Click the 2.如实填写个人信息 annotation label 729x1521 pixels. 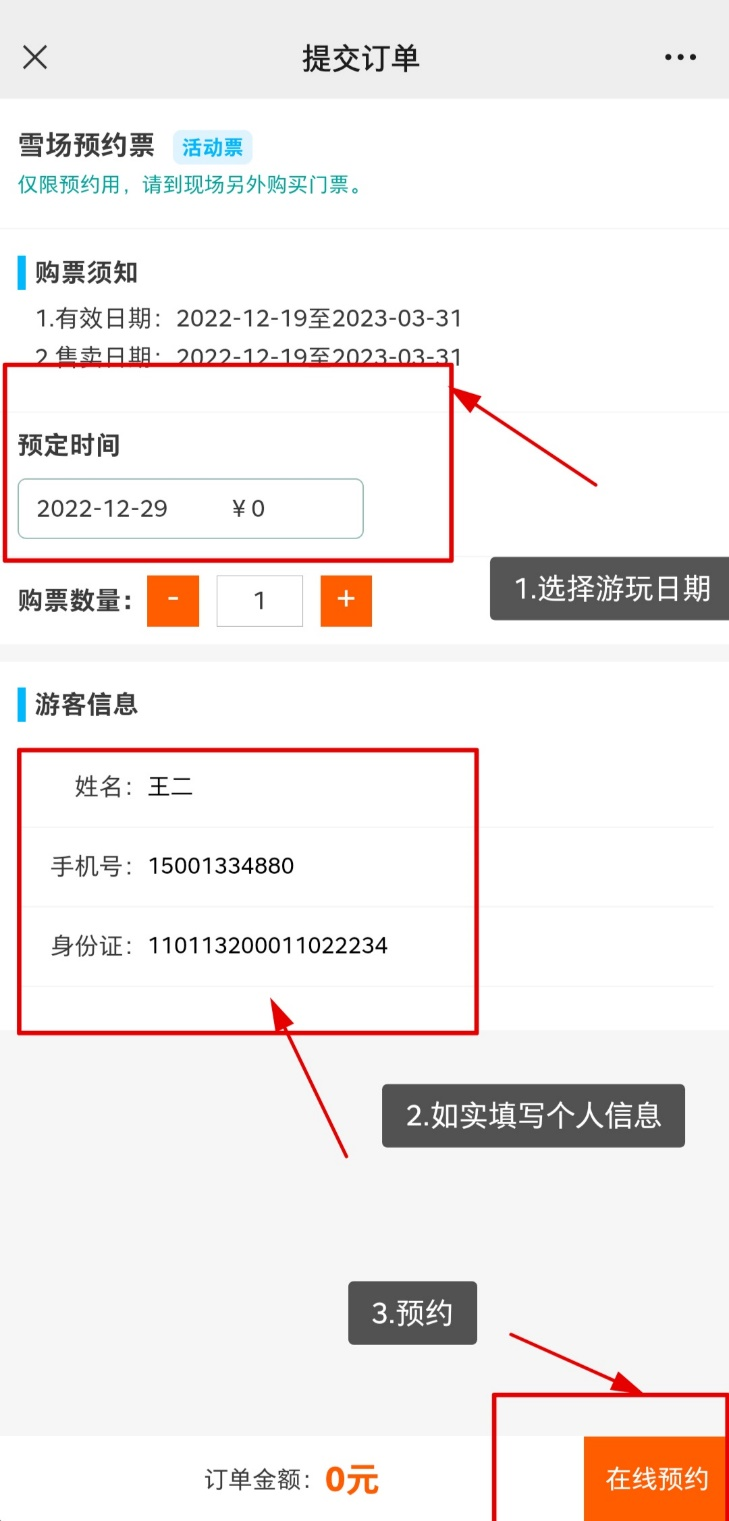[x=533, y=1115]
